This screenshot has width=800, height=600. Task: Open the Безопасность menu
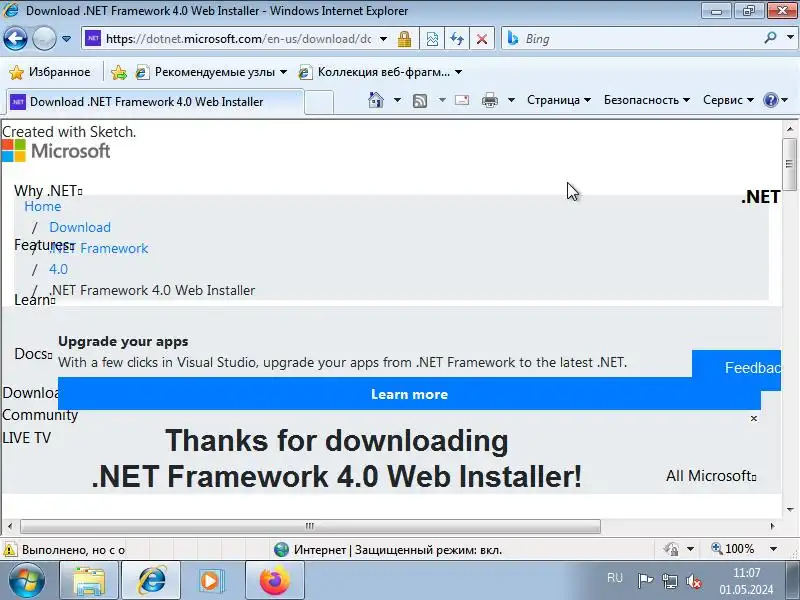coord(646,100)
